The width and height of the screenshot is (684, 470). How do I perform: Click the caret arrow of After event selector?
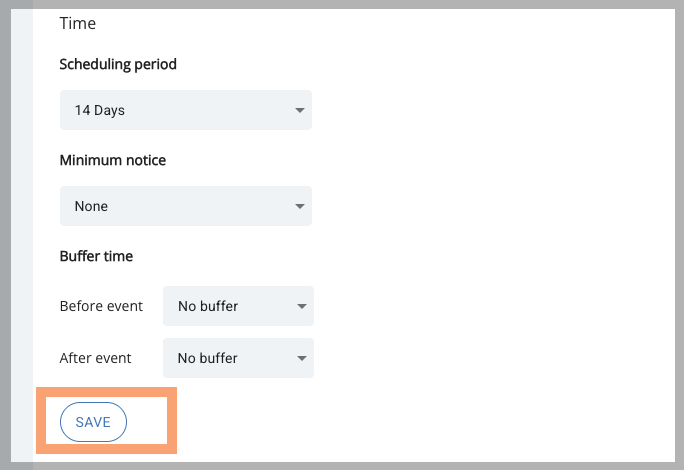pyautogui.click(x=301, y=358)
